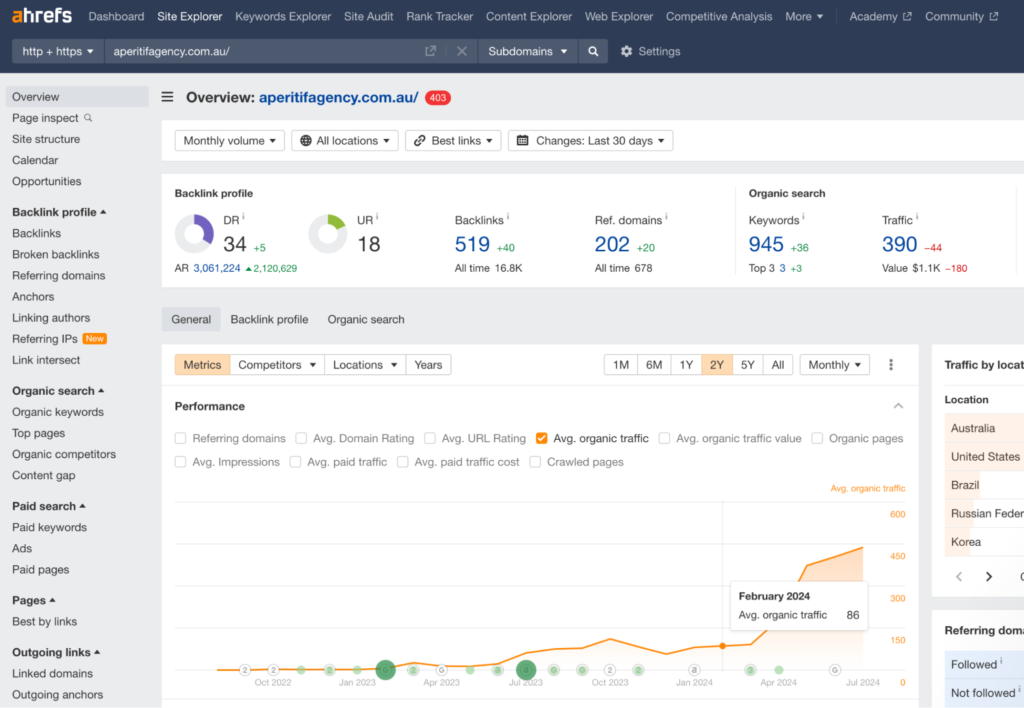The width and height of the screenshot is (1024, 708).
Task: Click DR info icon
Action: (244, 217)
